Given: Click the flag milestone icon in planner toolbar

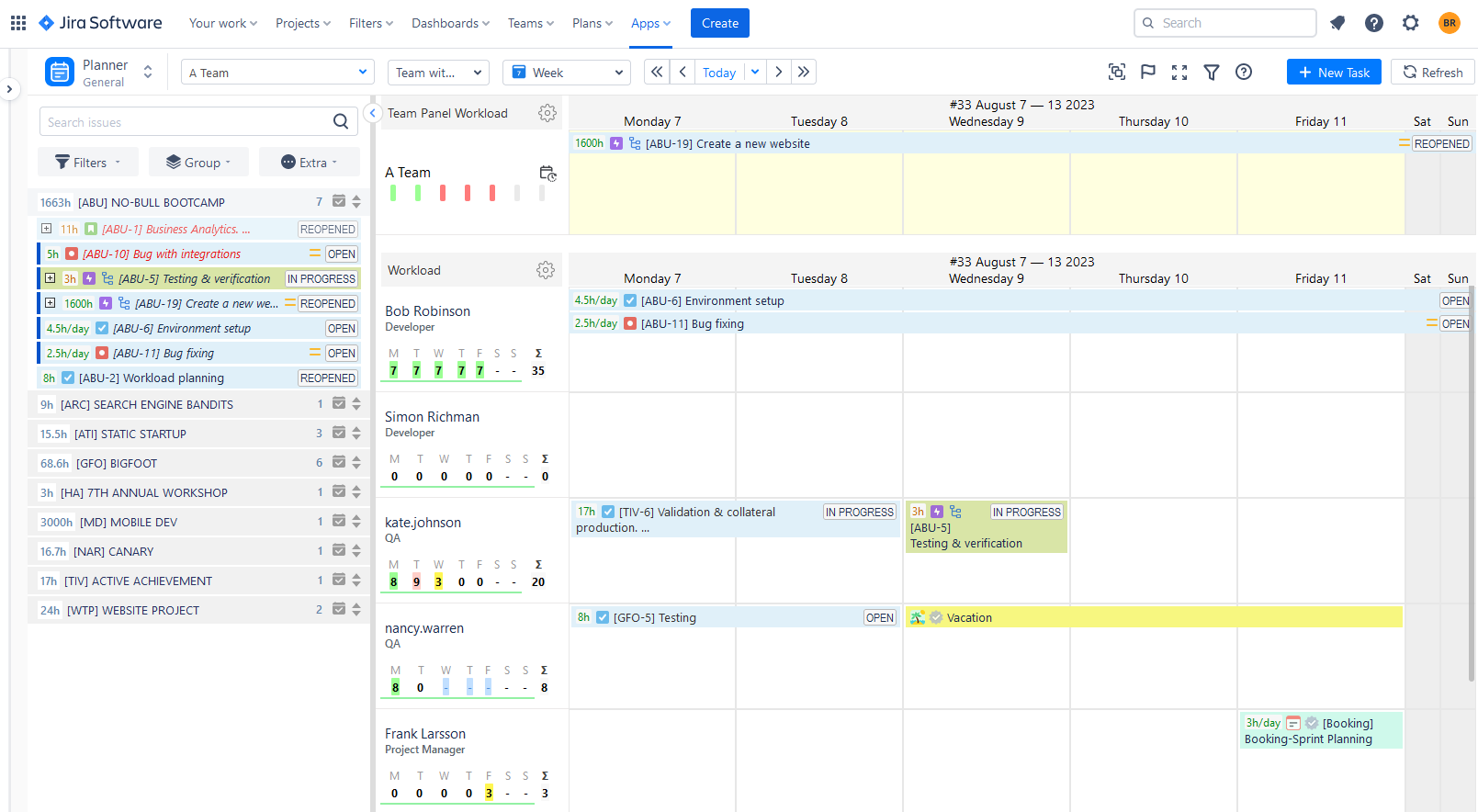Looking at the screenshot, I should click(1148, 72).
